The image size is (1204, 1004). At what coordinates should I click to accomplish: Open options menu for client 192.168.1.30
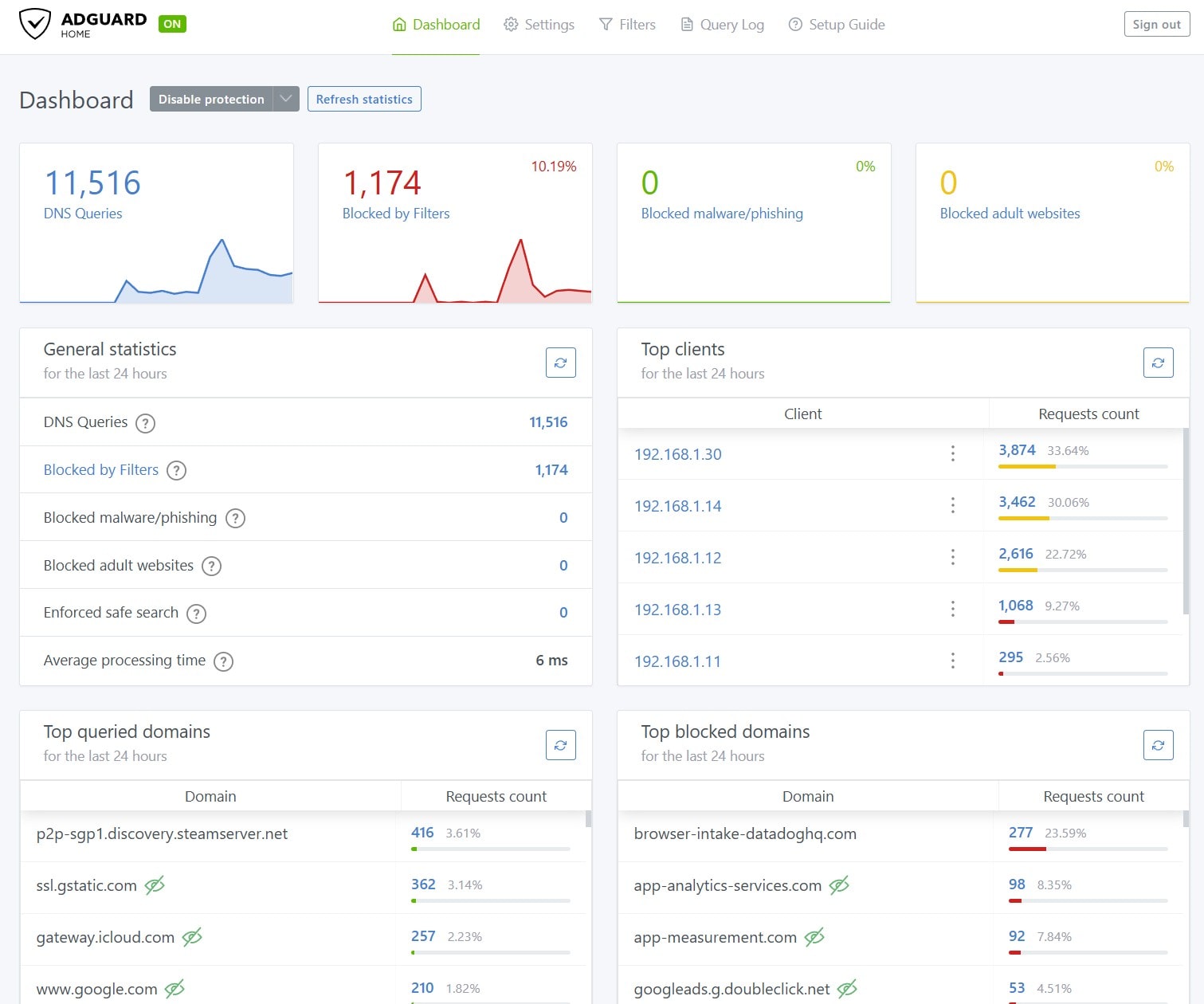[952, 454]
